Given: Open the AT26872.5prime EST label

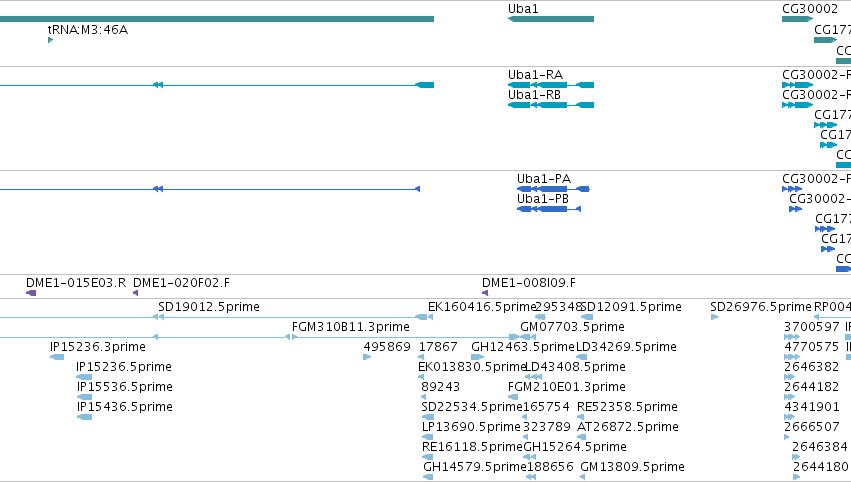Looking at the screenshot, I should click(627, 428).
